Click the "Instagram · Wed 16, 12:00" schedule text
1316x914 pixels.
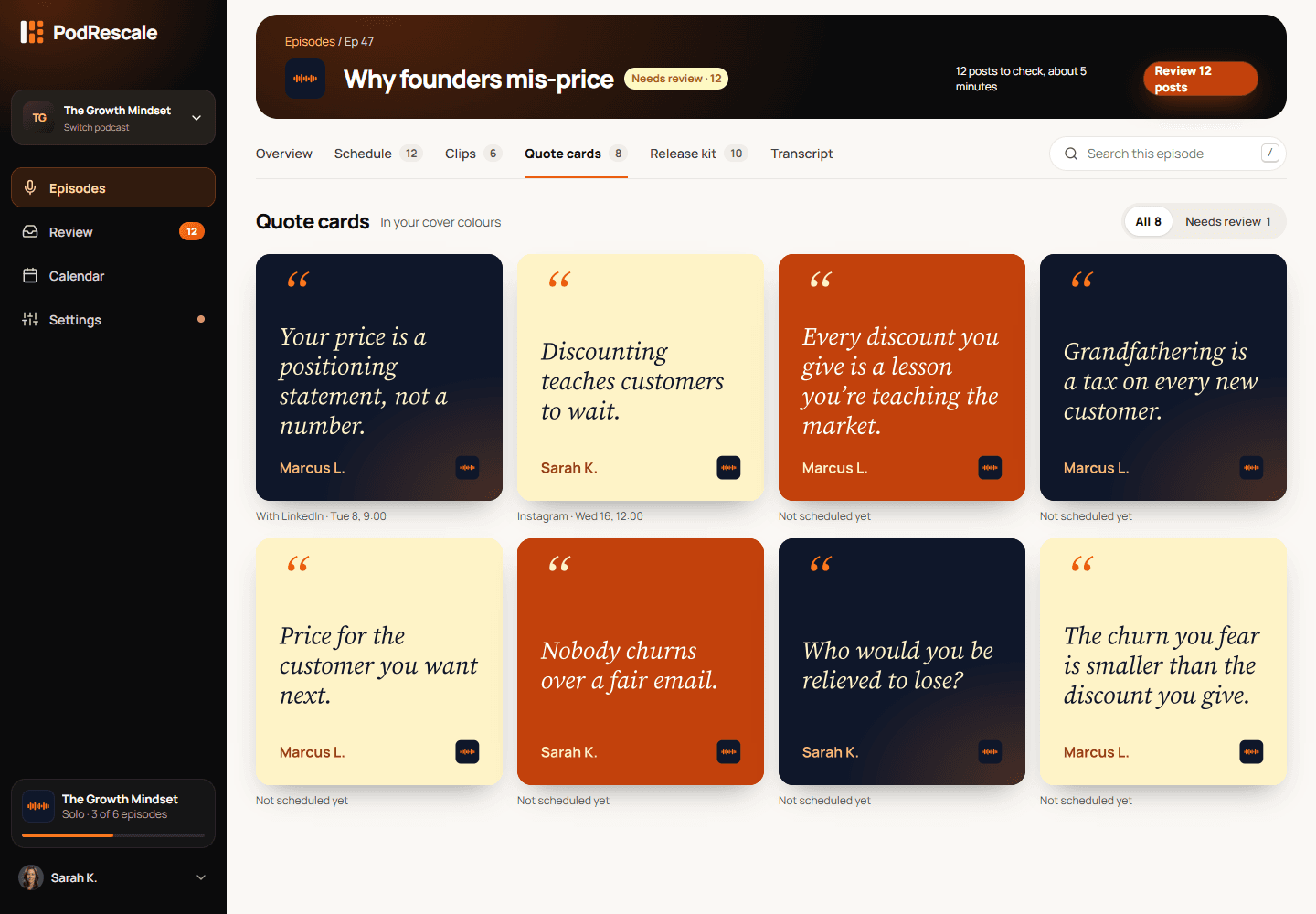pos(580,516)
